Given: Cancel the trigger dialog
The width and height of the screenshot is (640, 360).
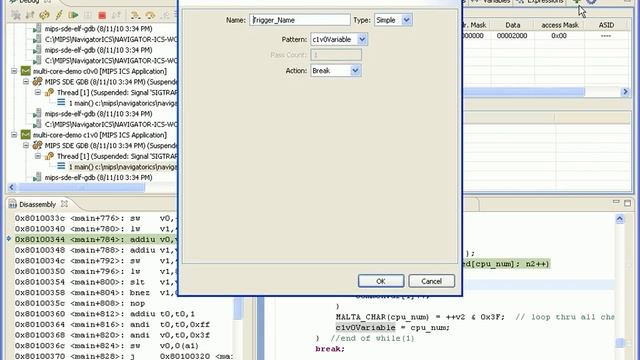Looking at the screenshot, I should click(x=431, y=281).
